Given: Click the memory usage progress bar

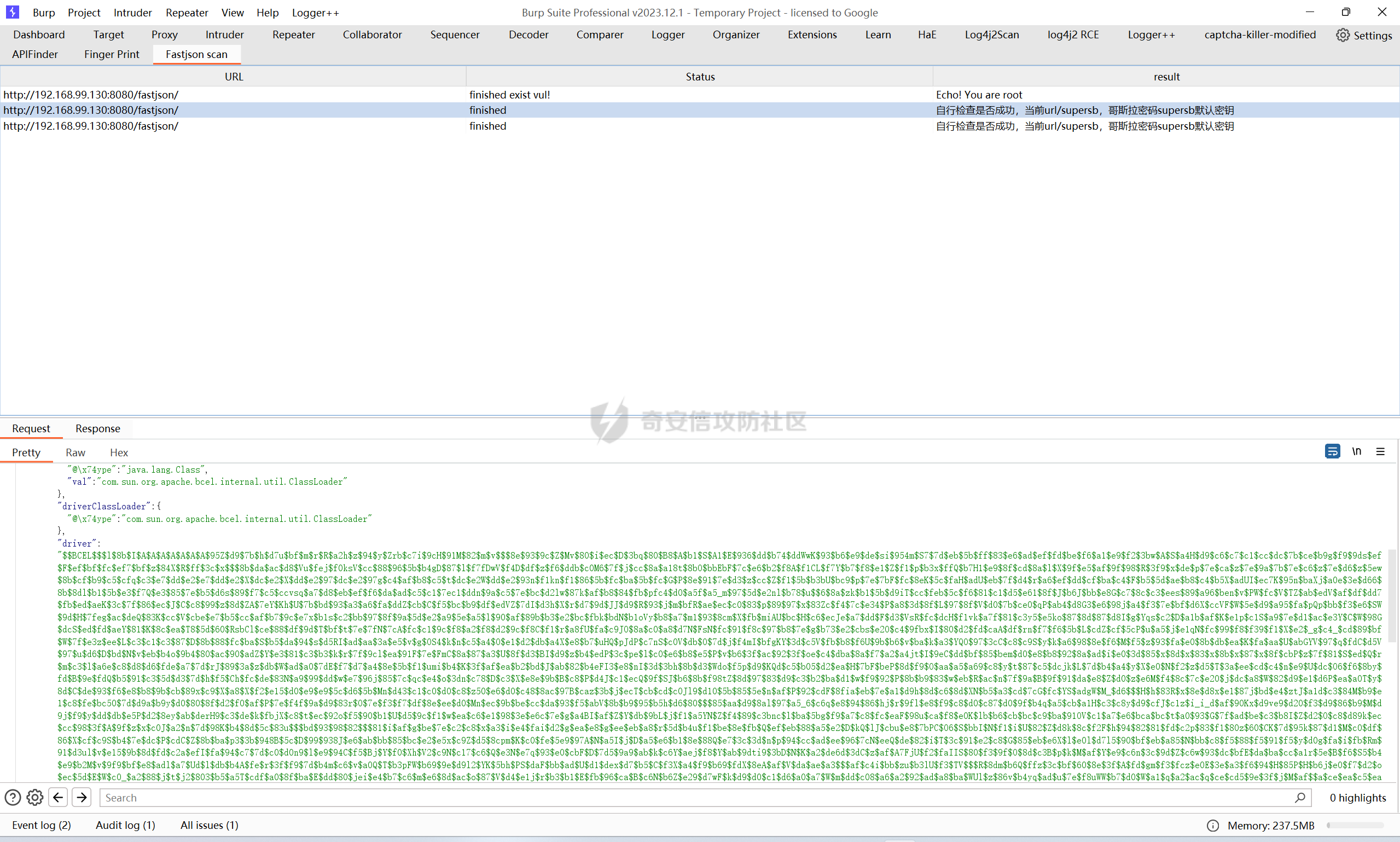Looking at the screenshot, I should (1355, 826).
